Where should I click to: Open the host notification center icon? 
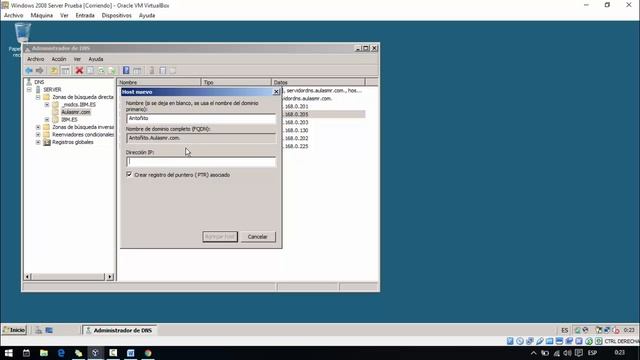[x=578, y=353]
